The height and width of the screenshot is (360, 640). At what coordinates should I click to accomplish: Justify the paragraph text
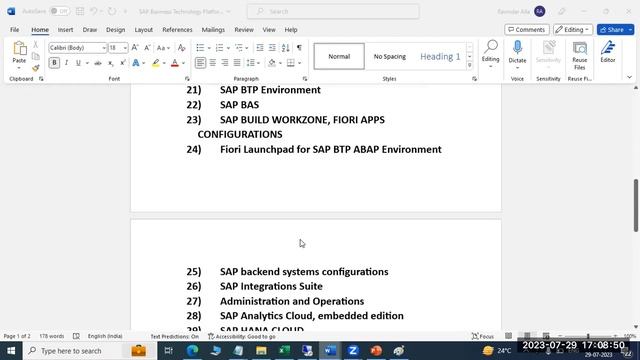coord(237,63)
